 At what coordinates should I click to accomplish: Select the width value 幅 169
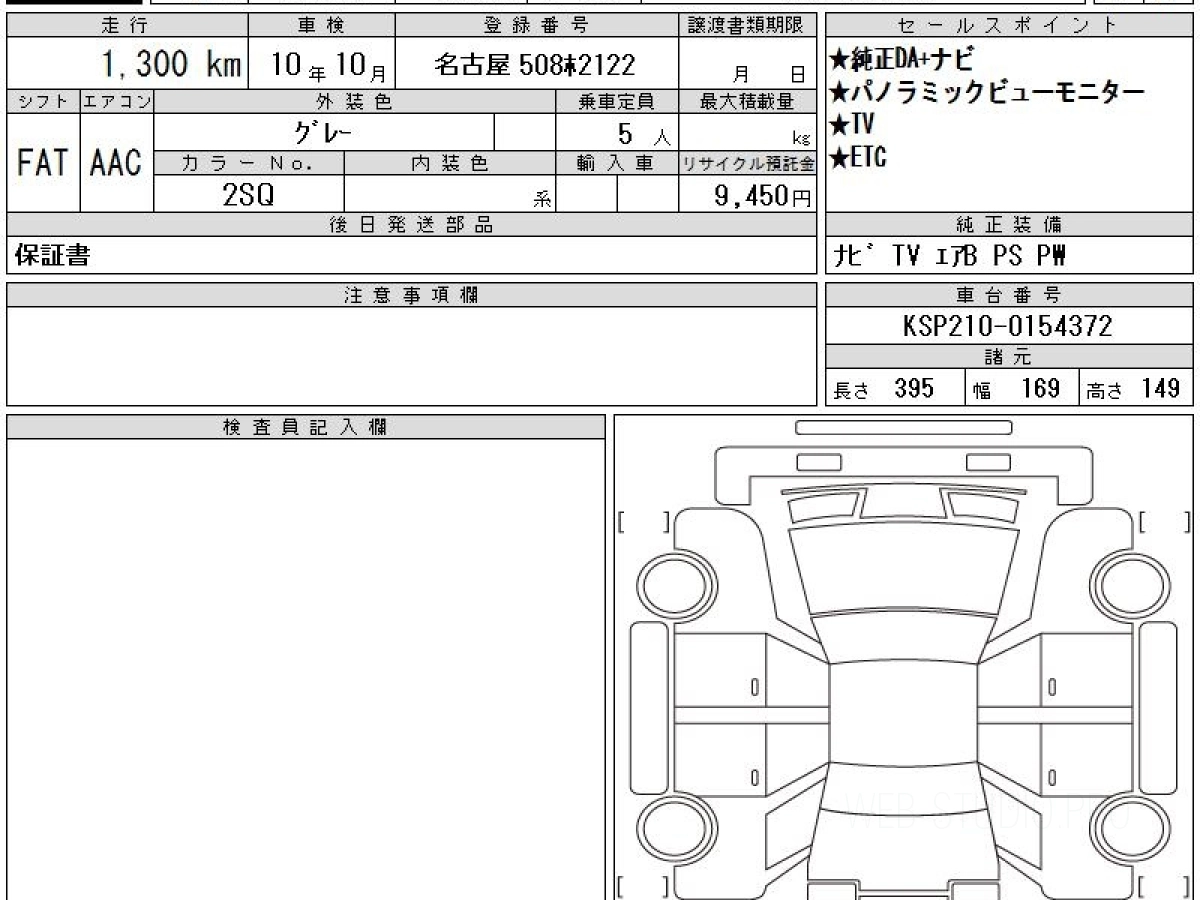1017,388
